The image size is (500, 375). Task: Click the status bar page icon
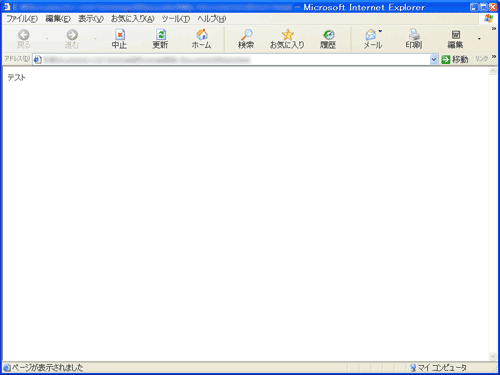coord(7,368)
